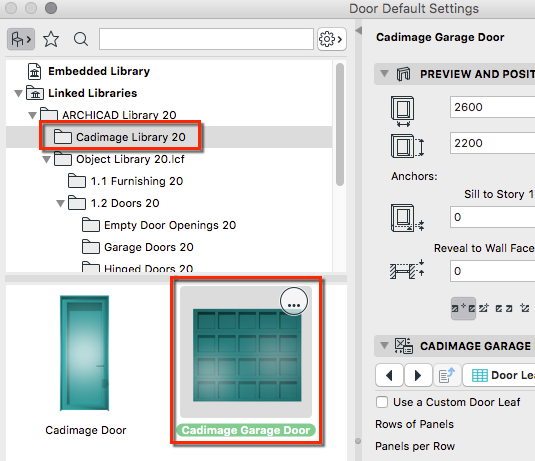Click the Anchors: label
The image size is (535, 461).
(414, 176)
